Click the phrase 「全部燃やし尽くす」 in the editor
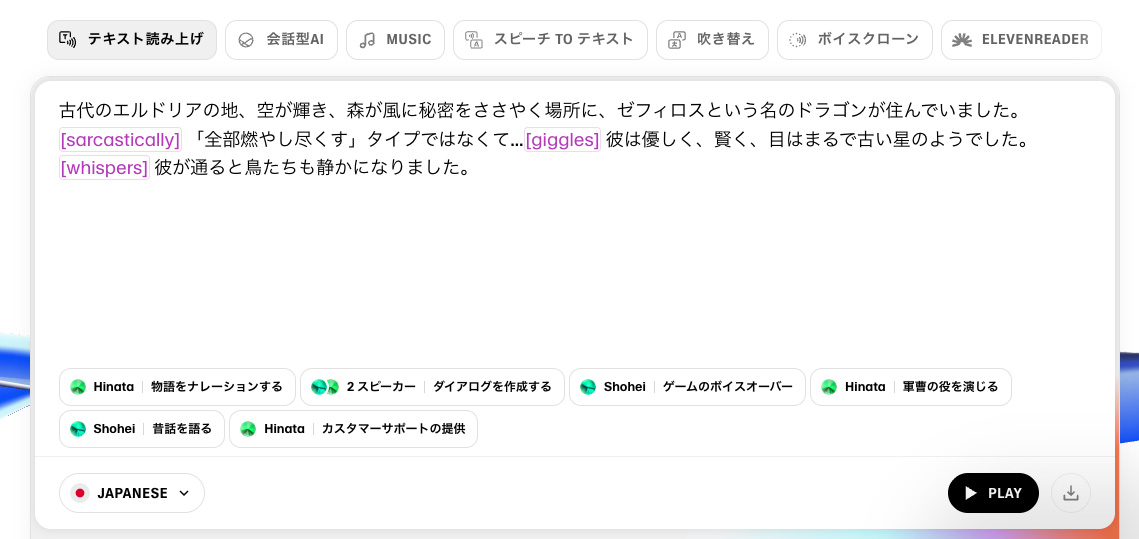 coord(277,139)
